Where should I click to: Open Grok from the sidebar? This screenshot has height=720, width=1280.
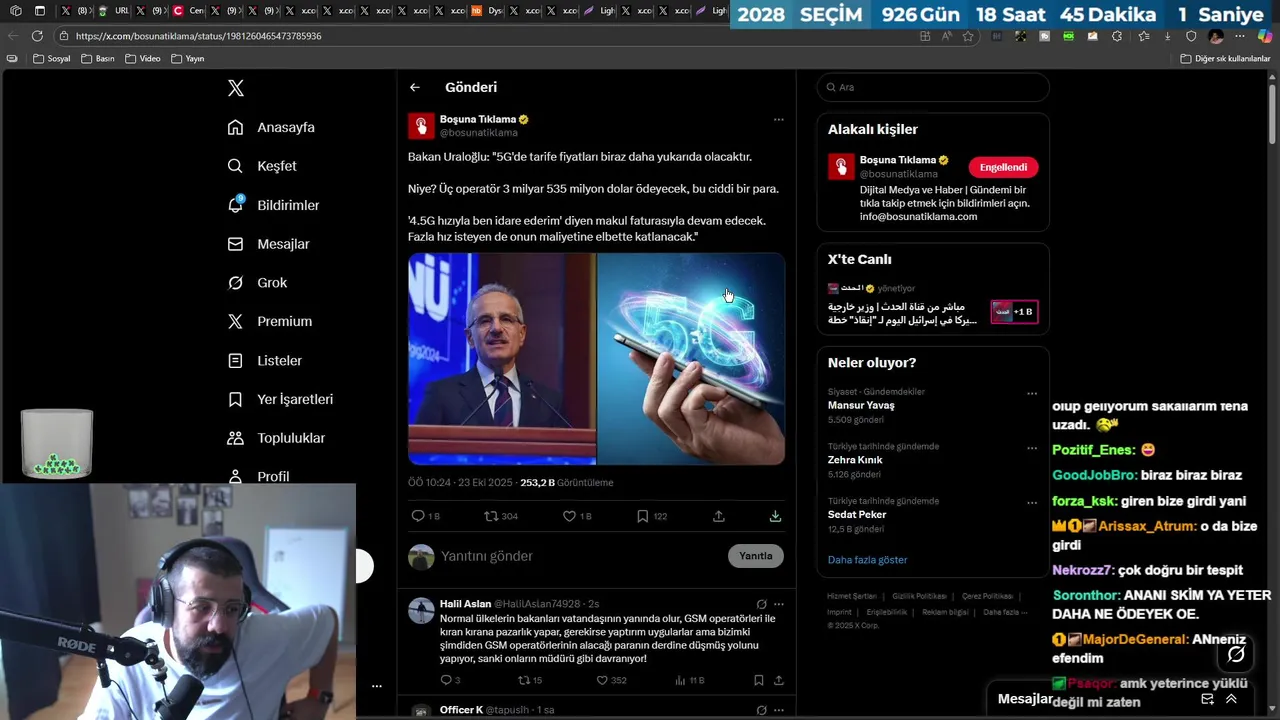(x=257, y=283)
